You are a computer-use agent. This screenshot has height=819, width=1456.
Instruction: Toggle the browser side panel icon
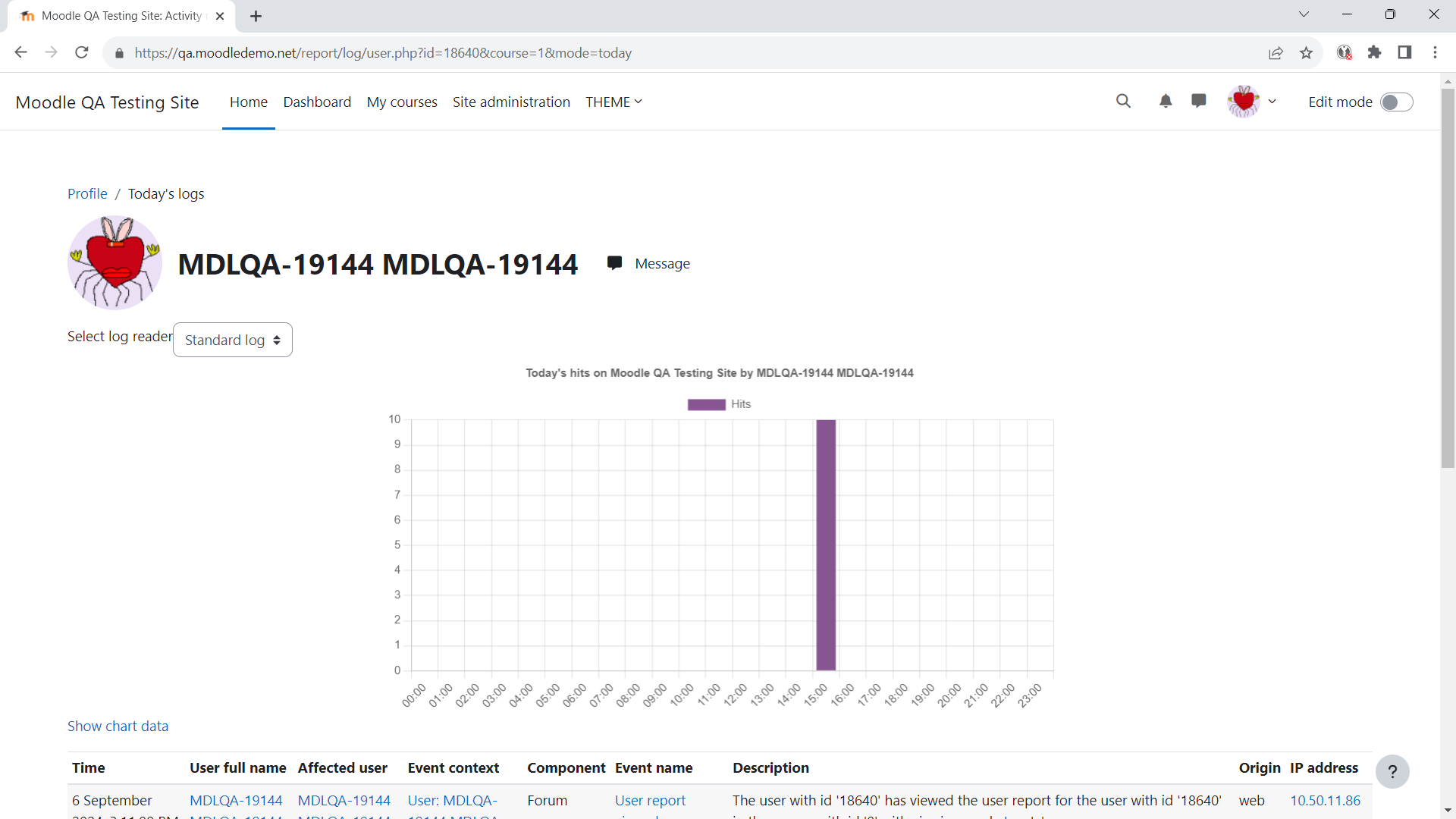pyautogui.click(x=1404, y=52)
